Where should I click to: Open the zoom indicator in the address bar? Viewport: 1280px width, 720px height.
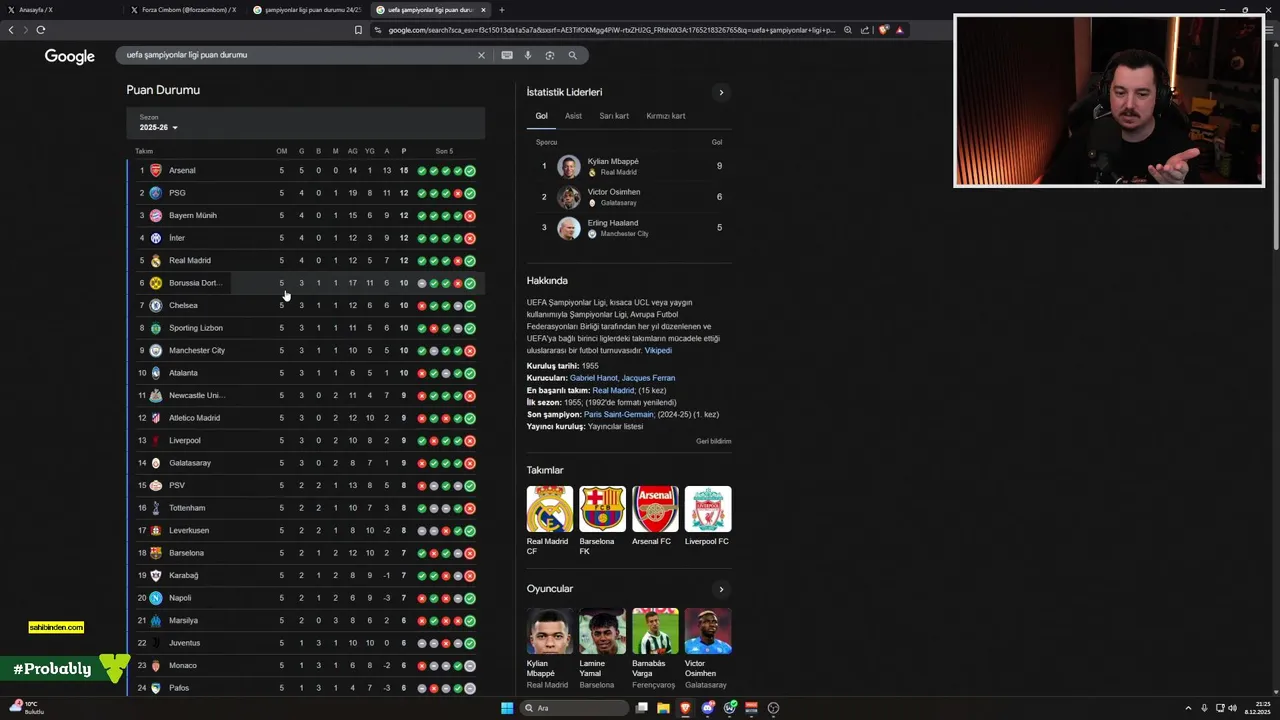[x=848, y=30]
